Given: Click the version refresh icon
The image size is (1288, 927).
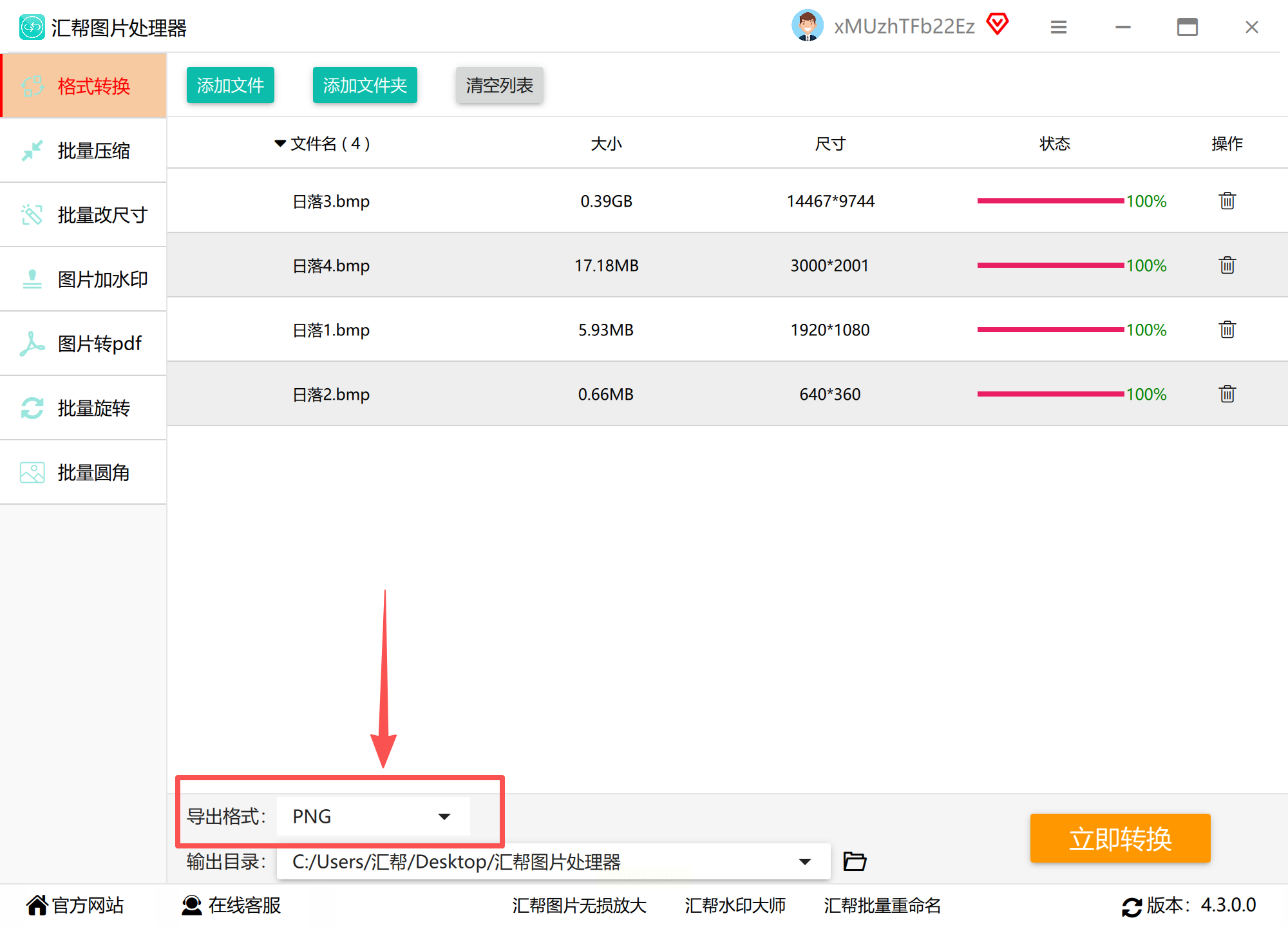Looking at the screenshot, I should (1132, 906).
